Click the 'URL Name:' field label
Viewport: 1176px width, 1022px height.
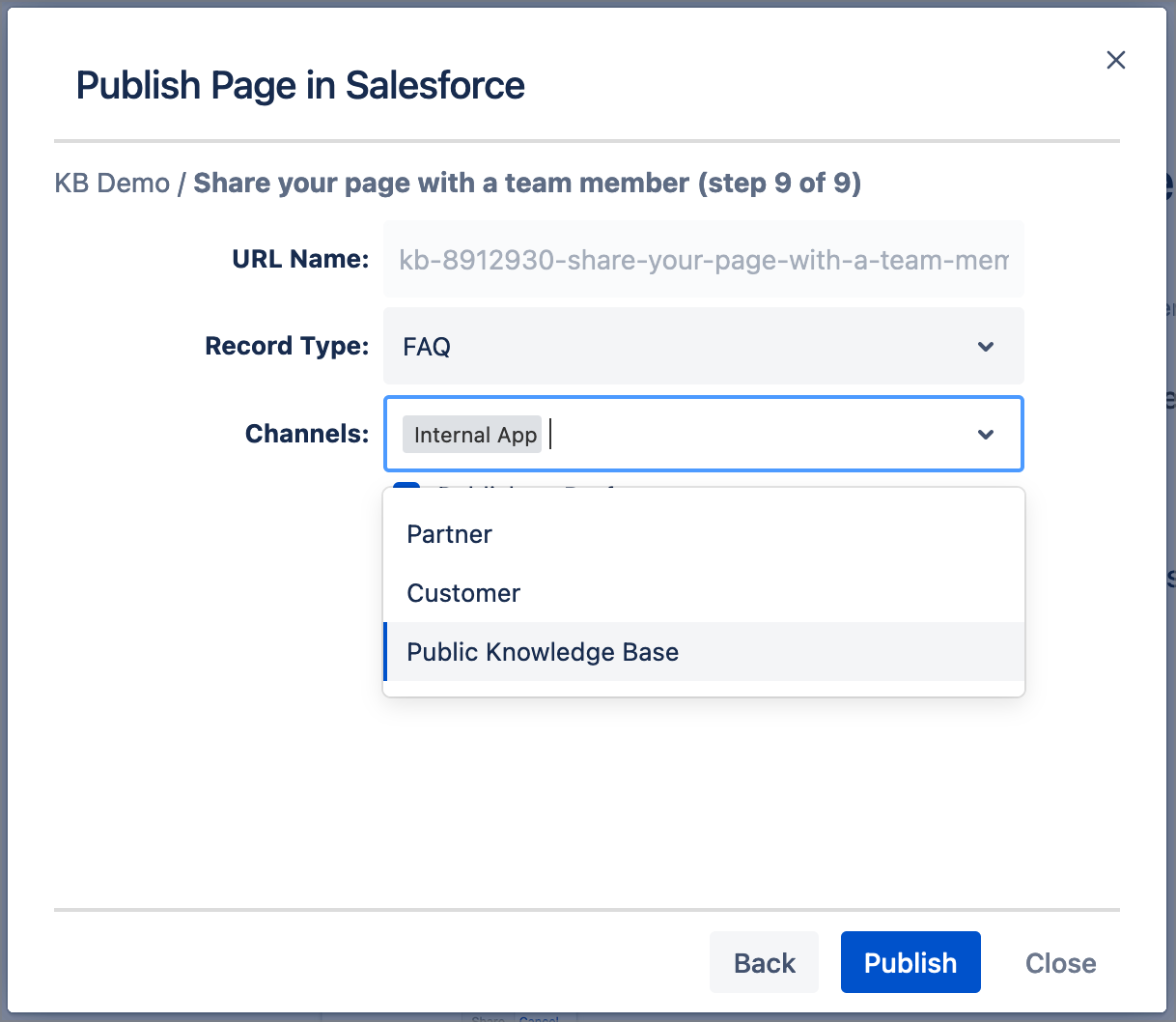point(300,259)
